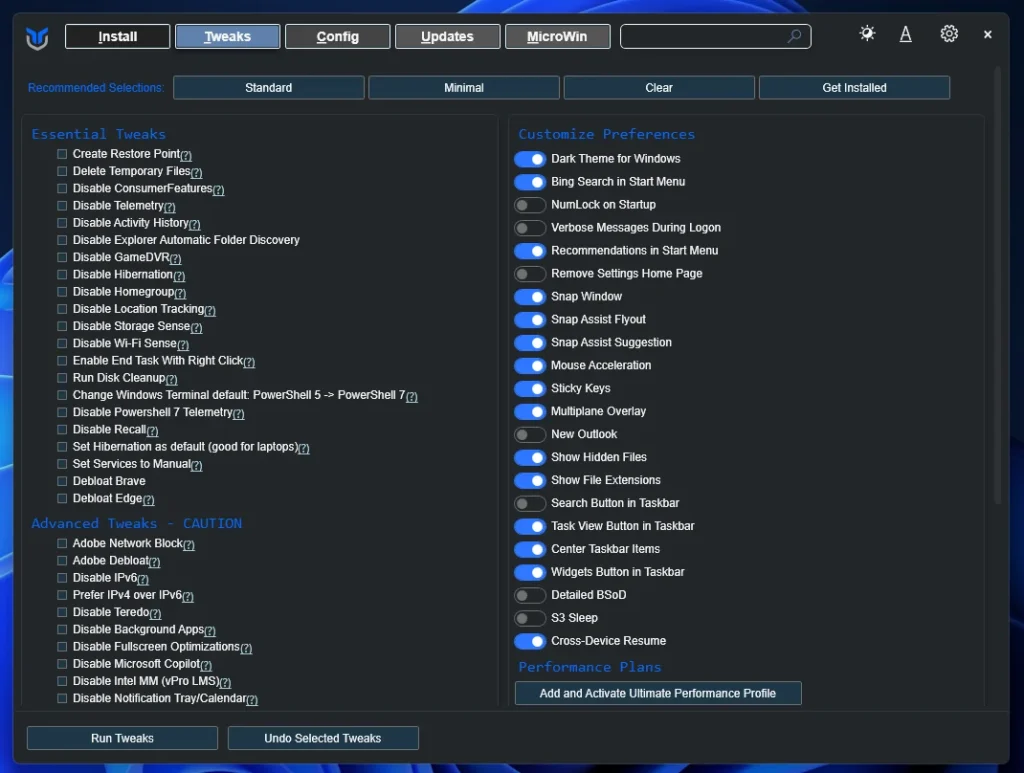Select the Tweaks tab
This screenshot has width=1024, height=773.
[x=227, y=37]
